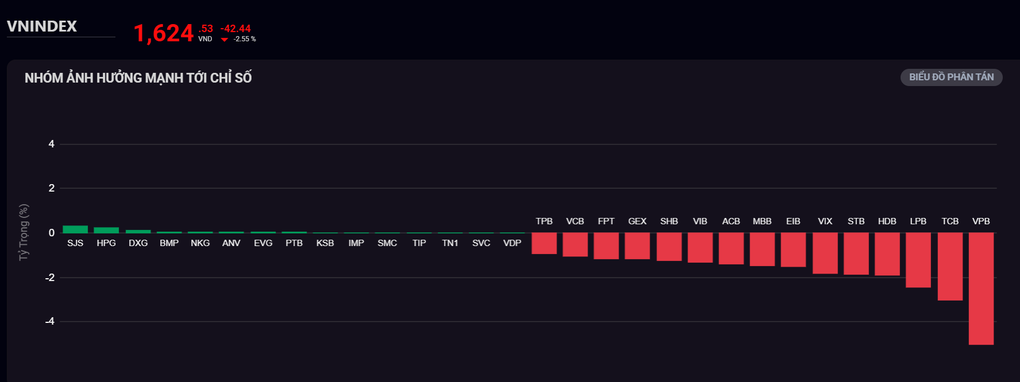Click the red down arrow indicator
Viewport: 1020px width, 382px height.
pyautogui.click(x=224, y=40)
